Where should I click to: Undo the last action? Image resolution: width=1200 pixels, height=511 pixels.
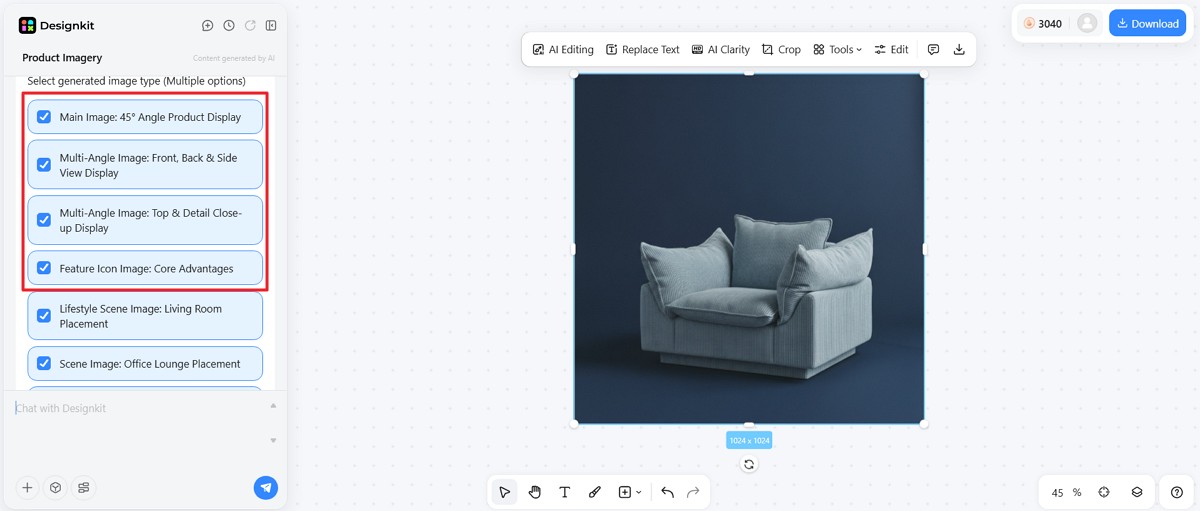coord(667,492)
